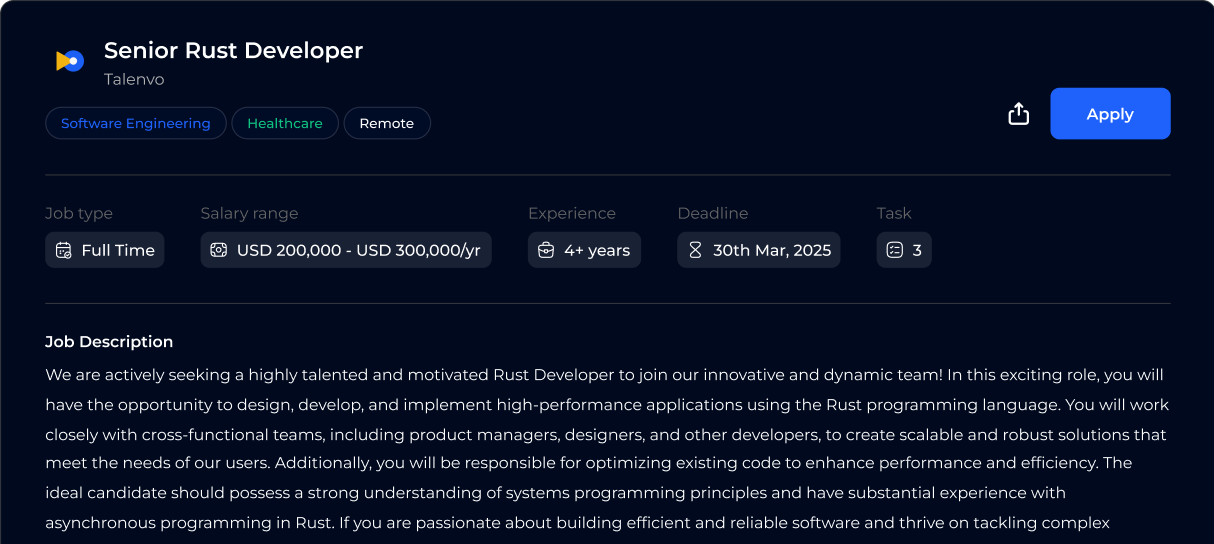Viewport: 1214px width, 544px height.
Task: Click the Job type label
Action: [x=79, y=213]
